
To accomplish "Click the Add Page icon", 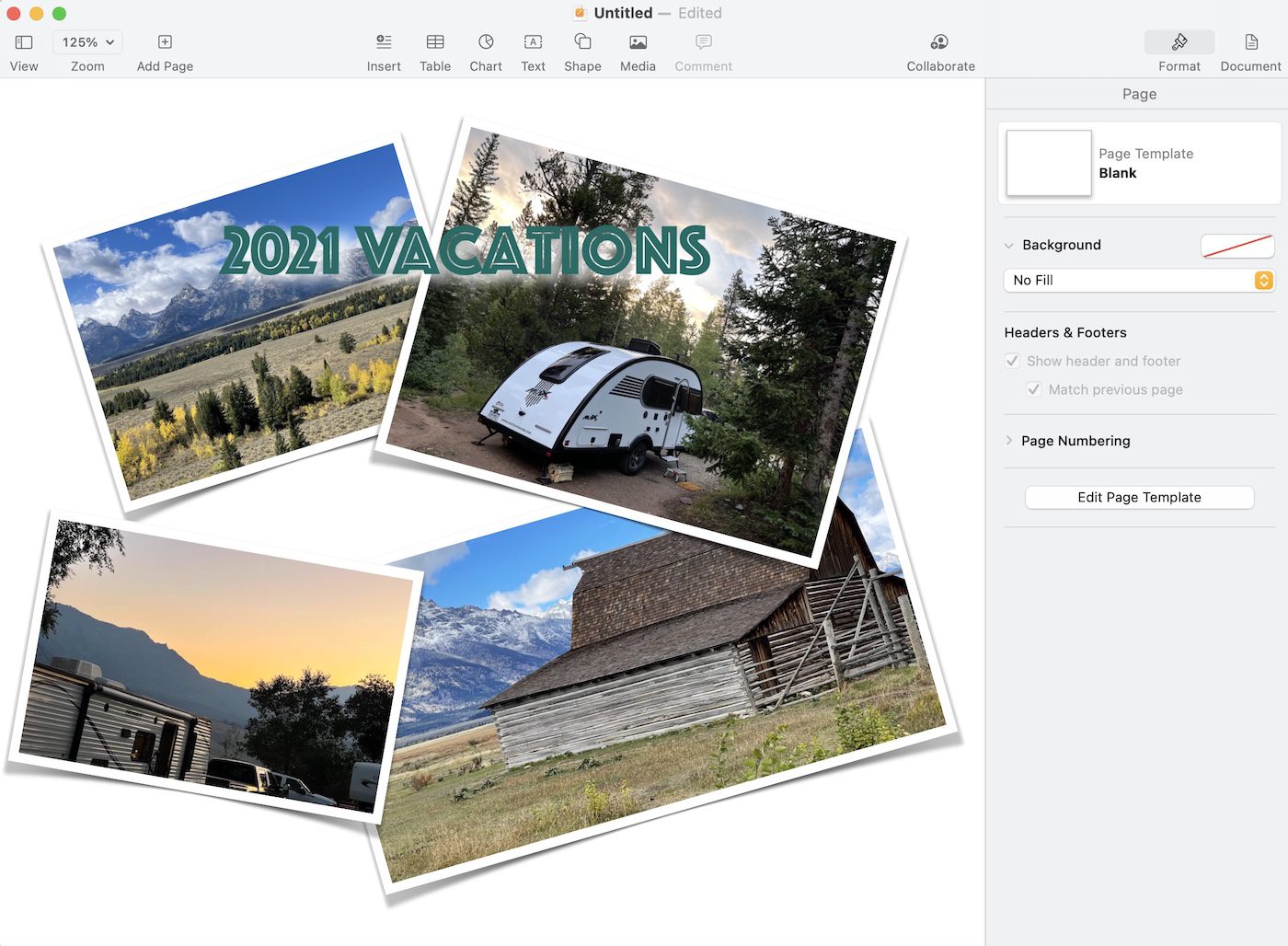I will pos(165,42).
